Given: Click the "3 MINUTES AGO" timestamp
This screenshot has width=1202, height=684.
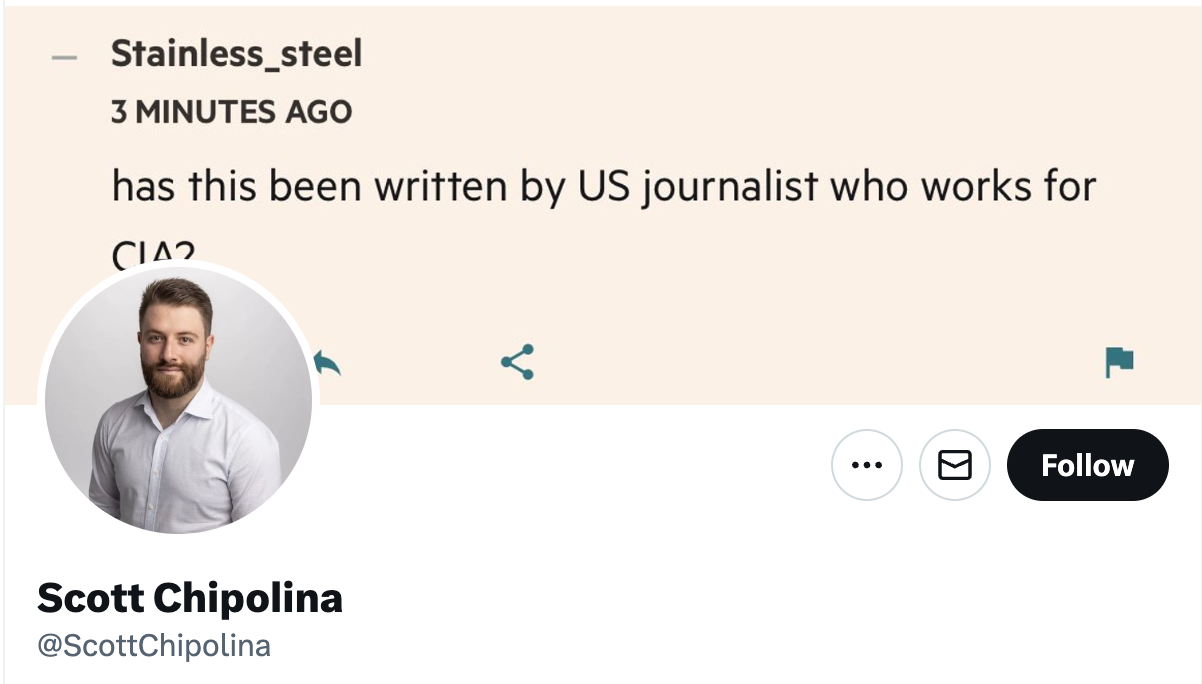Looking at the screenshot, I should 231,112.
